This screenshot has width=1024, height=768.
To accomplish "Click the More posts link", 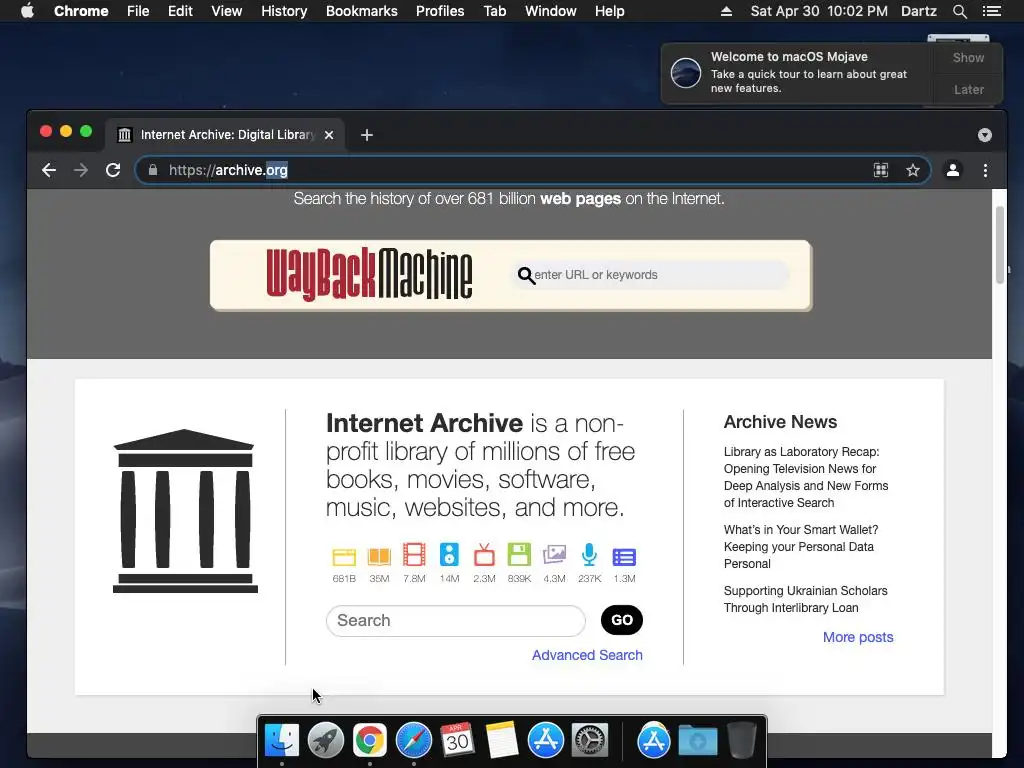I will (x=858, y=637).
